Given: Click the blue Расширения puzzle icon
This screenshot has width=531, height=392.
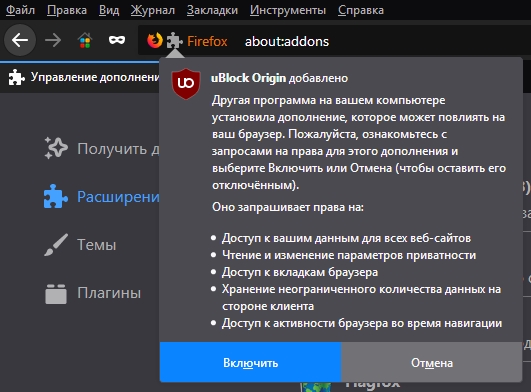Looking at the screenshot, I should (x=56, y=196).
